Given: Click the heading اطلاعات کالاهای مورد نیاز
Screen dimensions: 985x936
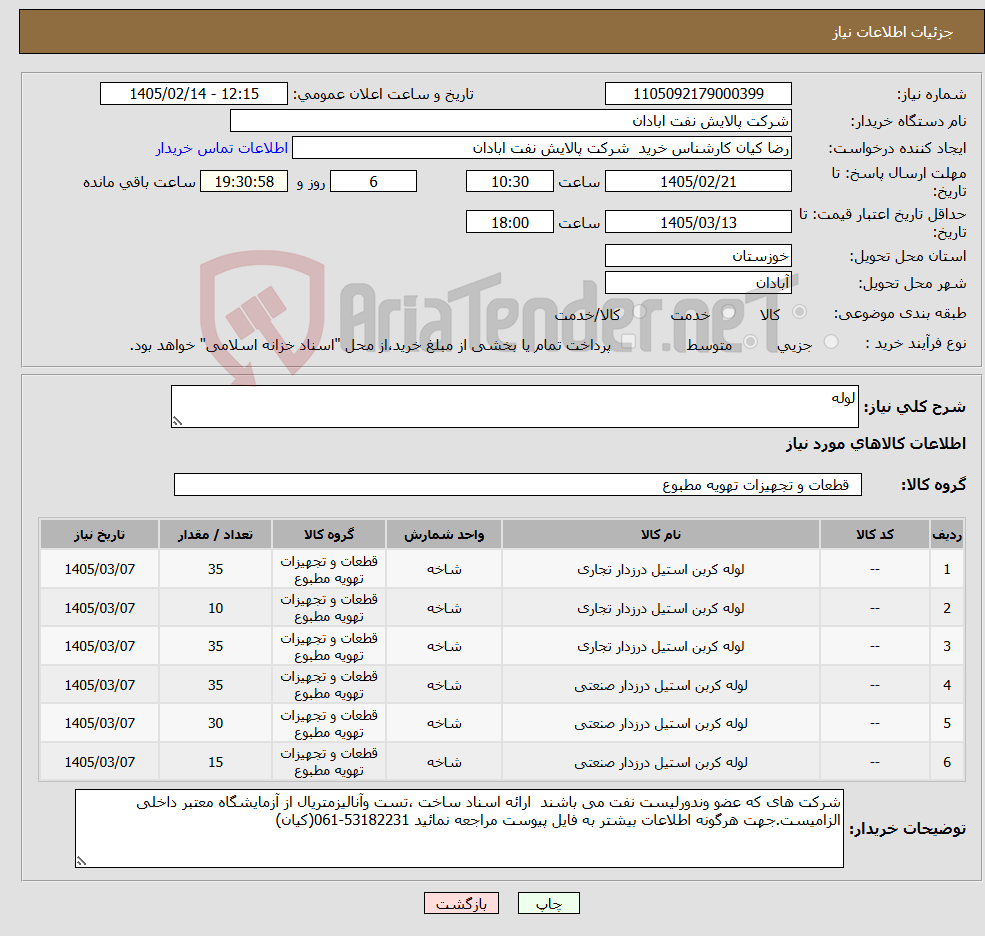Looking at the screenshot, I should tap(876, 444).
